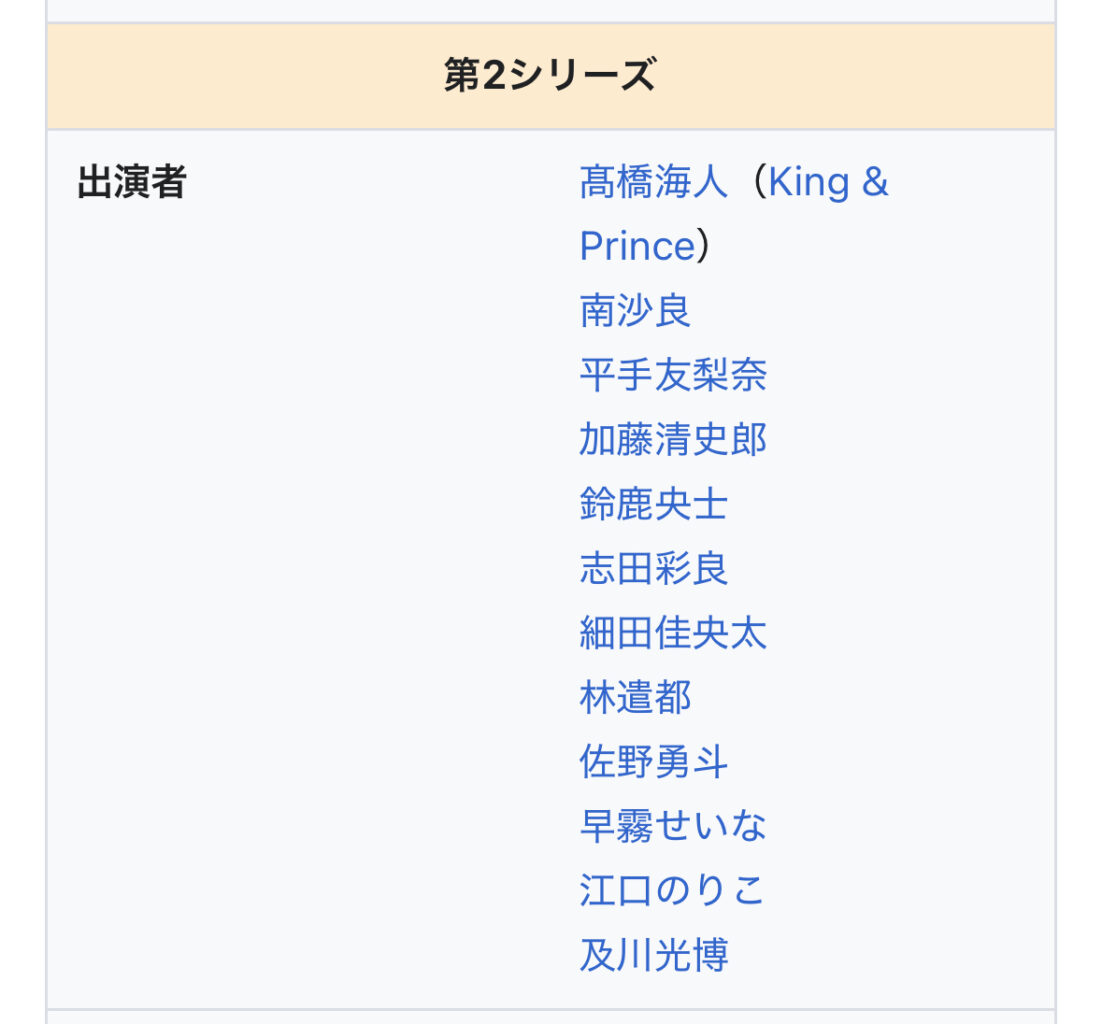Screen dimensions: 1102x1024
Task: Follow the 佐野勇斗 link
Action: pos(654,762)
